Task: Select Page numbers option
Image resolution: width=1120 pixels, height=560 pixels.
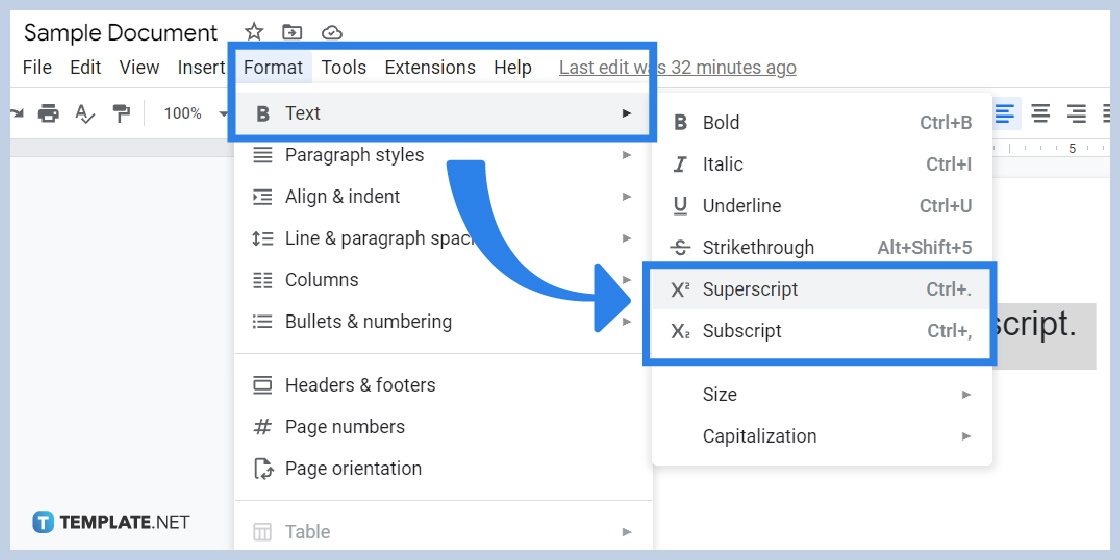Action: pyautogui.click(x=443, y=426)
